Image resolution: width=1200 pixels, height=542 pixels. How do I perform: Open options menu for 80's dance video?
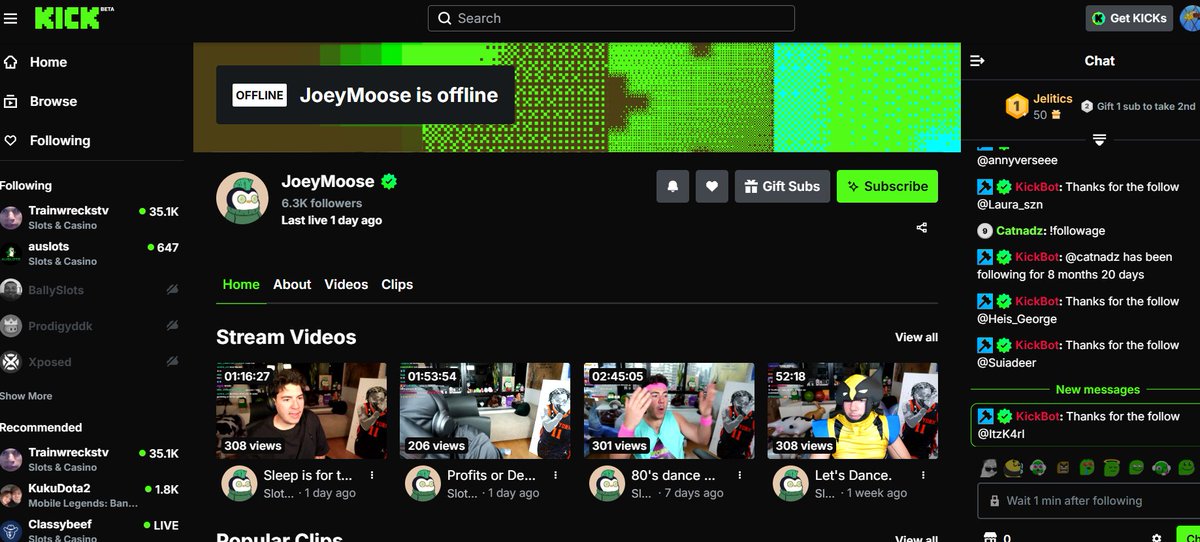[740, 476]
